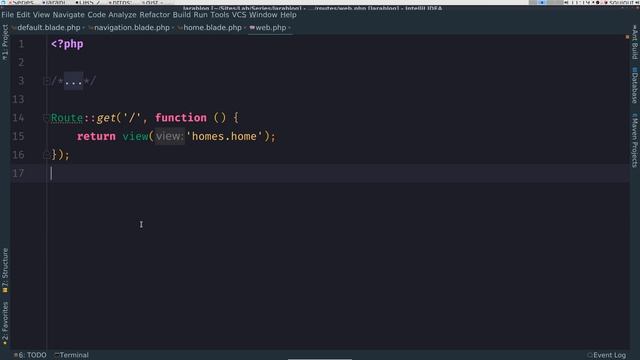
Task: Click the Structure panel icon
Action: [x=5, y=290]
